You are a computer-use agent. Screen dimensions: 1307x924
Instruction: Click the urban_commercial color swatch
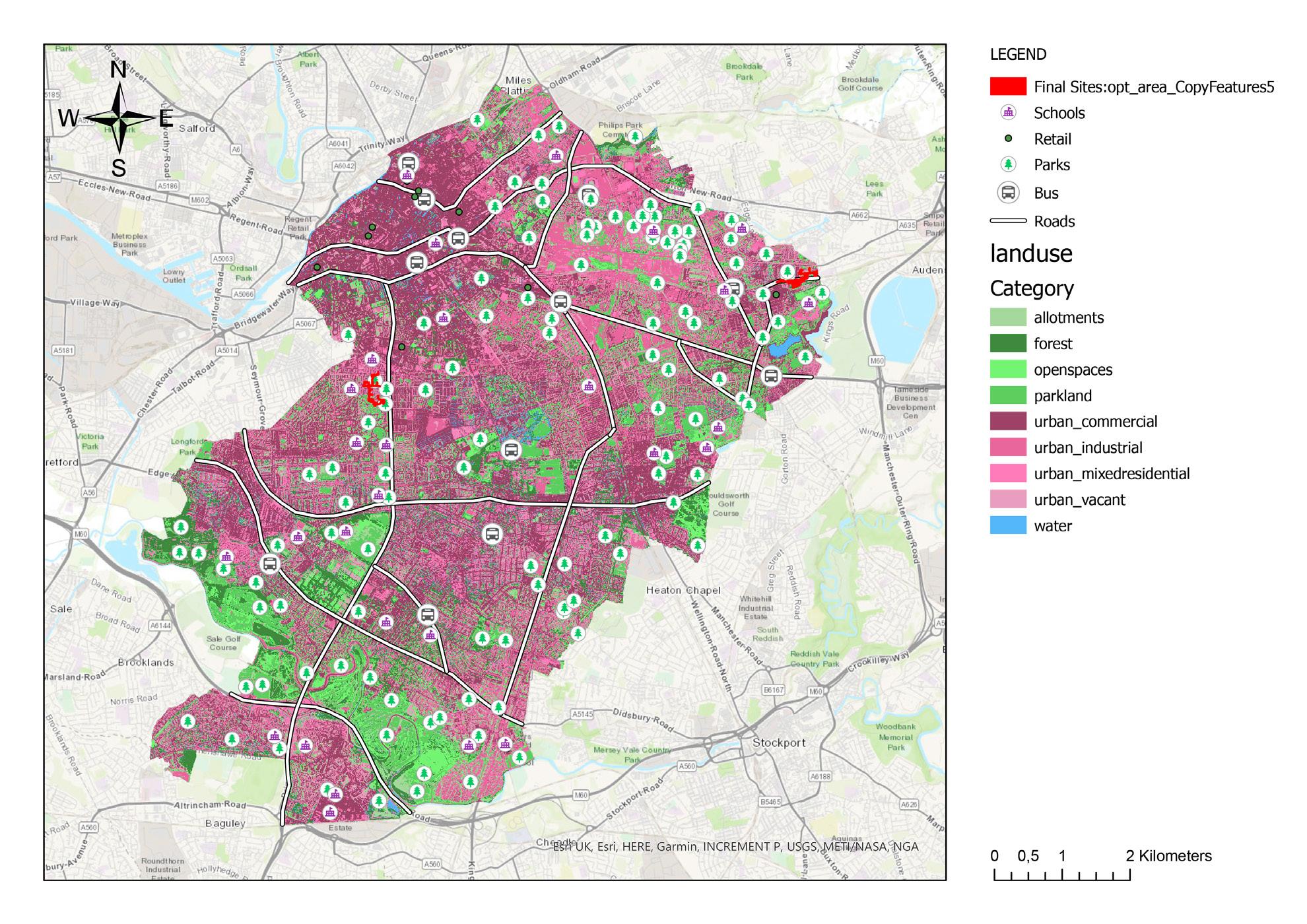(x=1008, y=422)
